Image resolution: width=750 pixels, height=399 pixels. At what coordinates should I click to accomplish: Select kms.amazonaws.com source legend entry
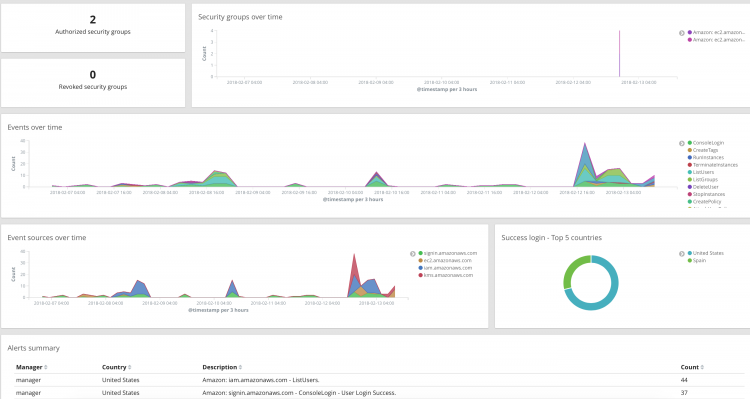[445, 275]
